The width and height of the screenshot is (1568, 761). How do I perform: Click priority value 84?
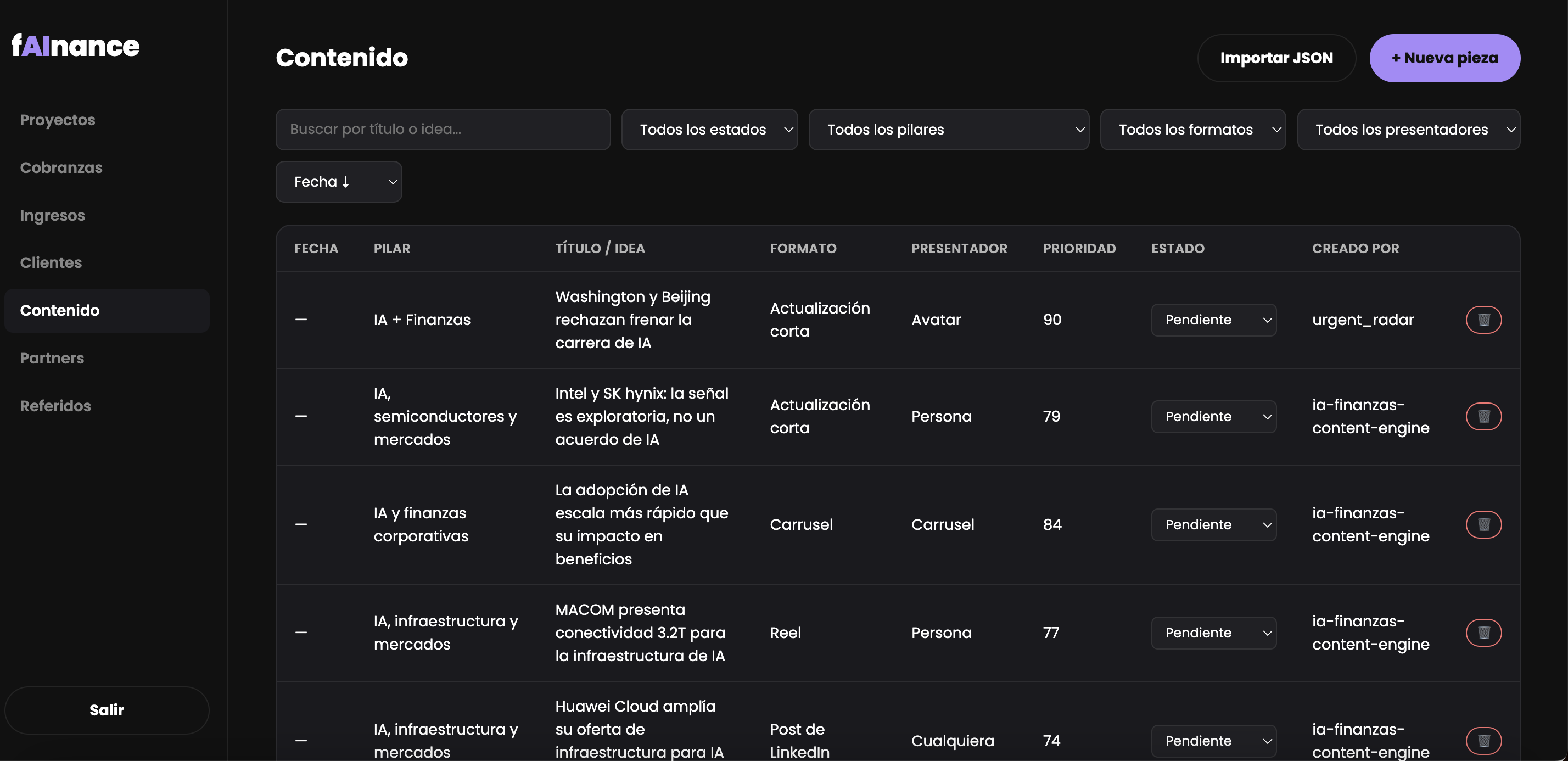point(1052,525)
